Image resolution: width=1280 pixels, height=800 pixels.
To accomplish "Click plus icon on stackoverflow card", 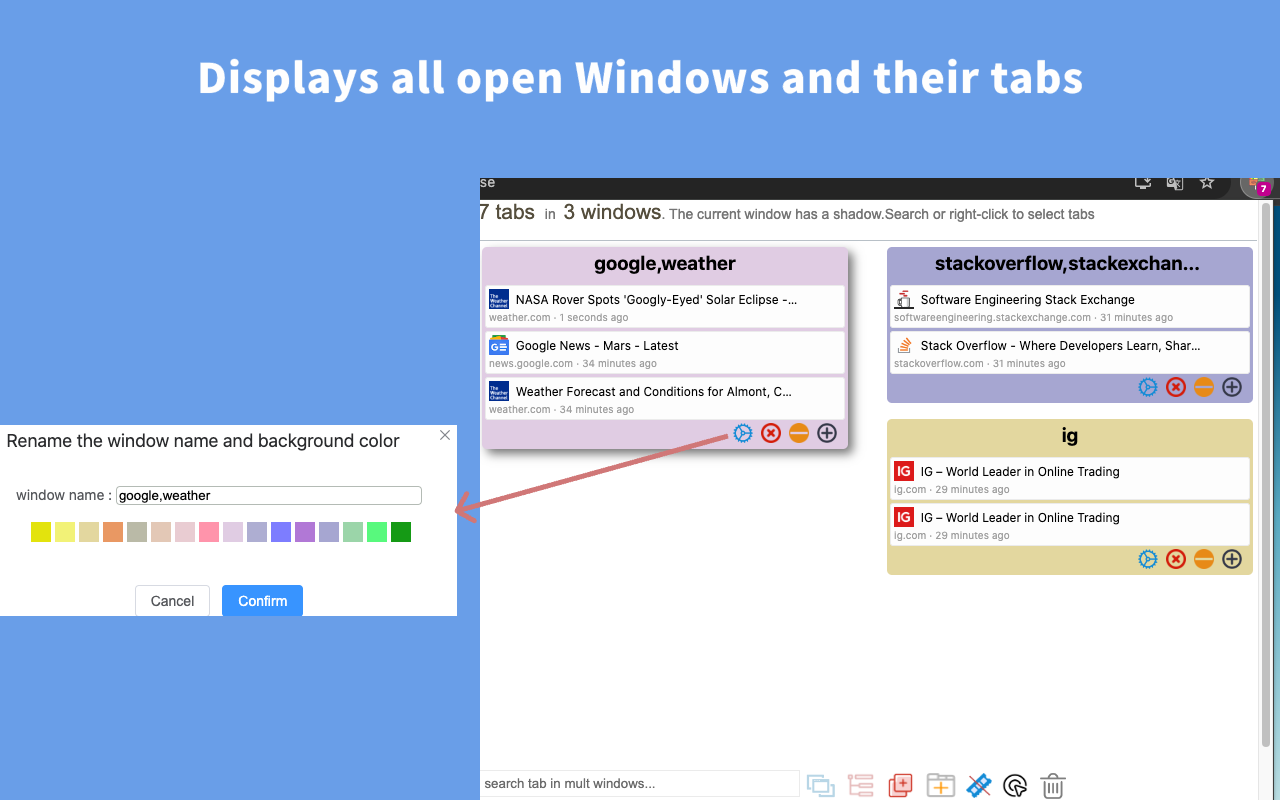I will pos(1232,387).
